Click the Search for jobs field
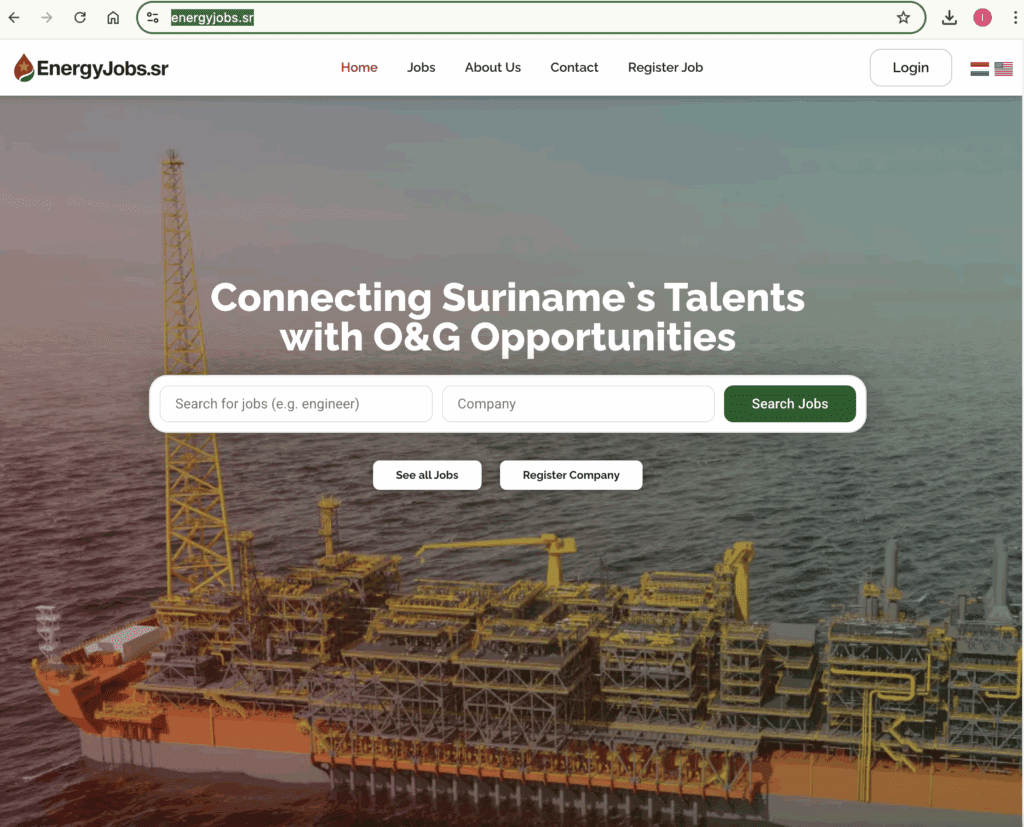This screenshot has height=827, width=1024. coord(296,404)
